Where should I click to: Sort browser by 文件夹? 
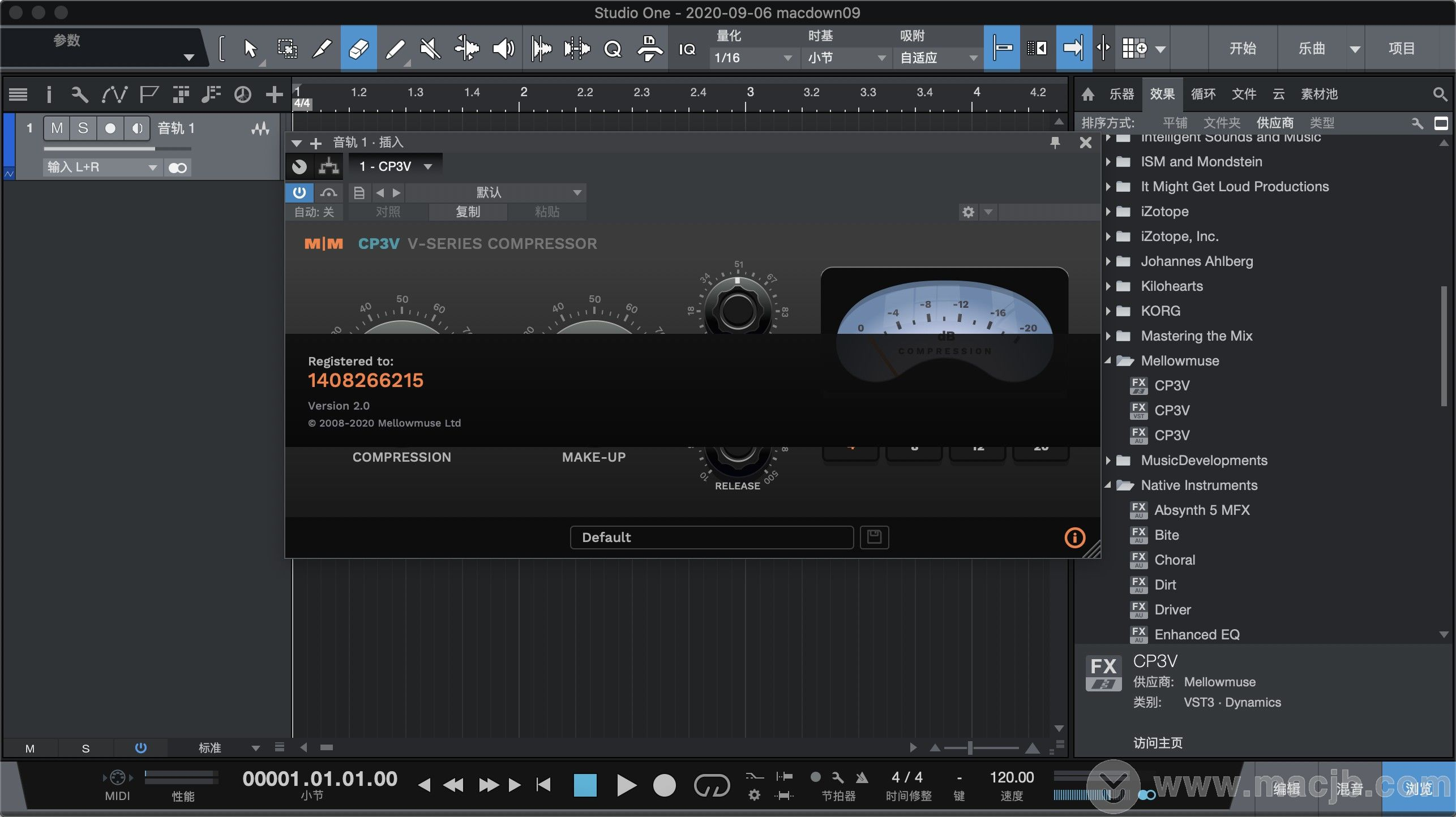(1222, 123)
